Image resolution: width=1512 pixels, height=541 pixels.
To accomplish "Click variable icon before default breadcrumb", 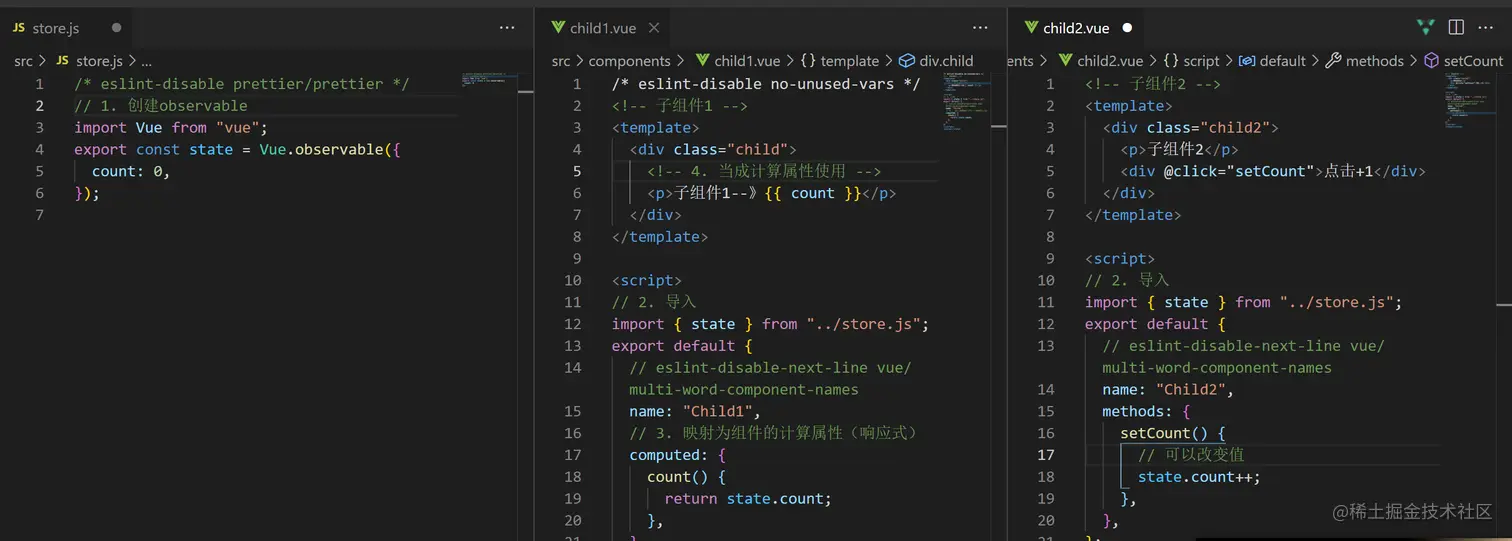I will pos(1247,61).
